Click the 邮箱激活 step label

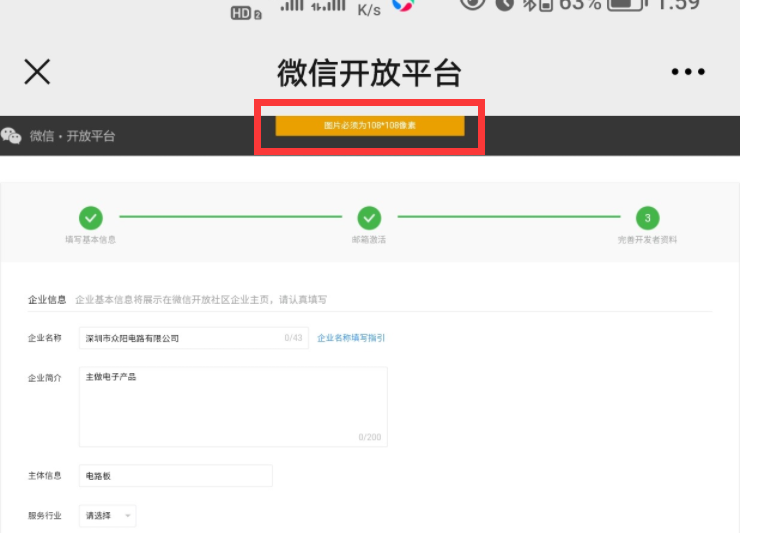369,240
